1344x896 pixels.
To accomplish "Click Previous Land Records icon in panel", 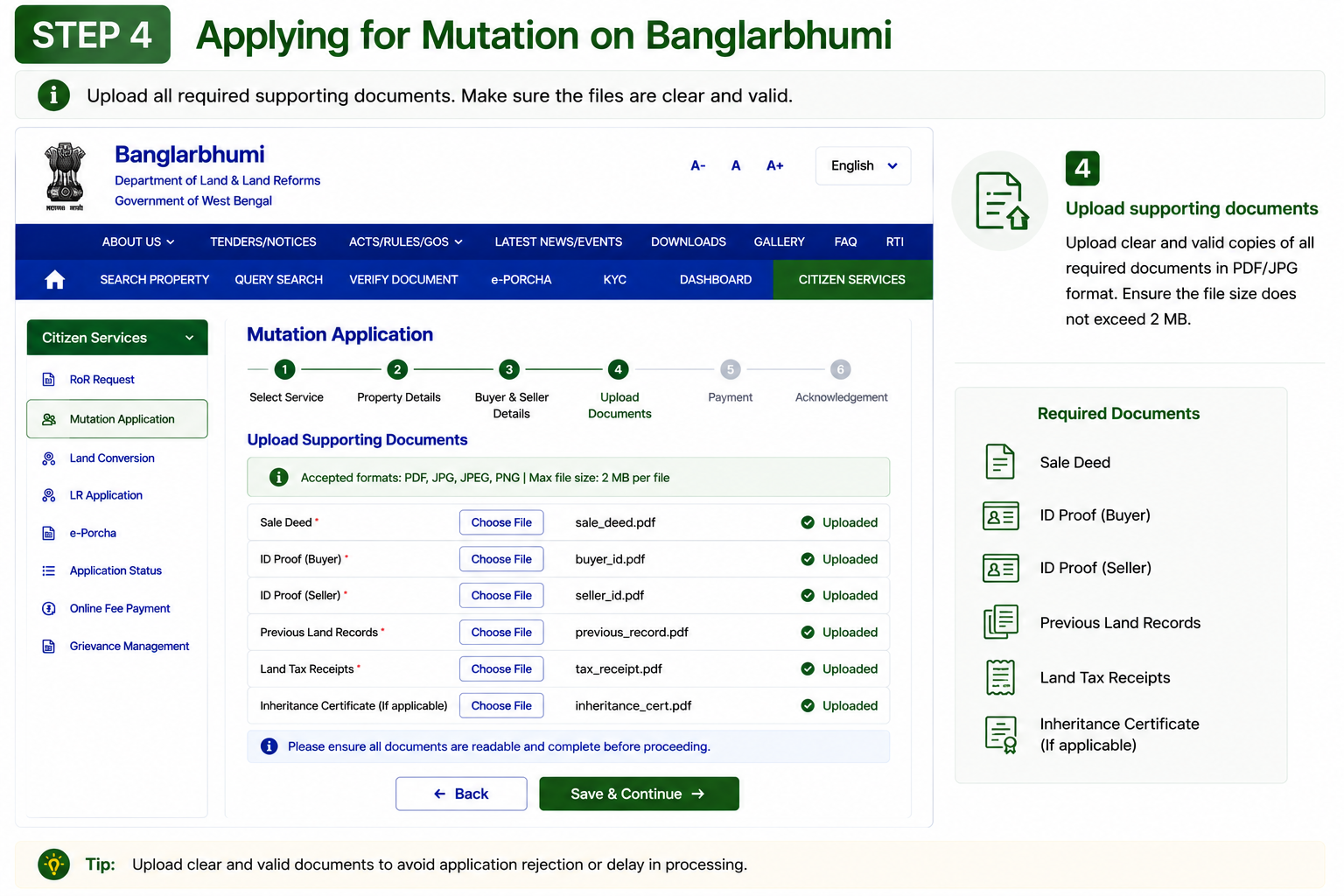I will coord(1001,622).
